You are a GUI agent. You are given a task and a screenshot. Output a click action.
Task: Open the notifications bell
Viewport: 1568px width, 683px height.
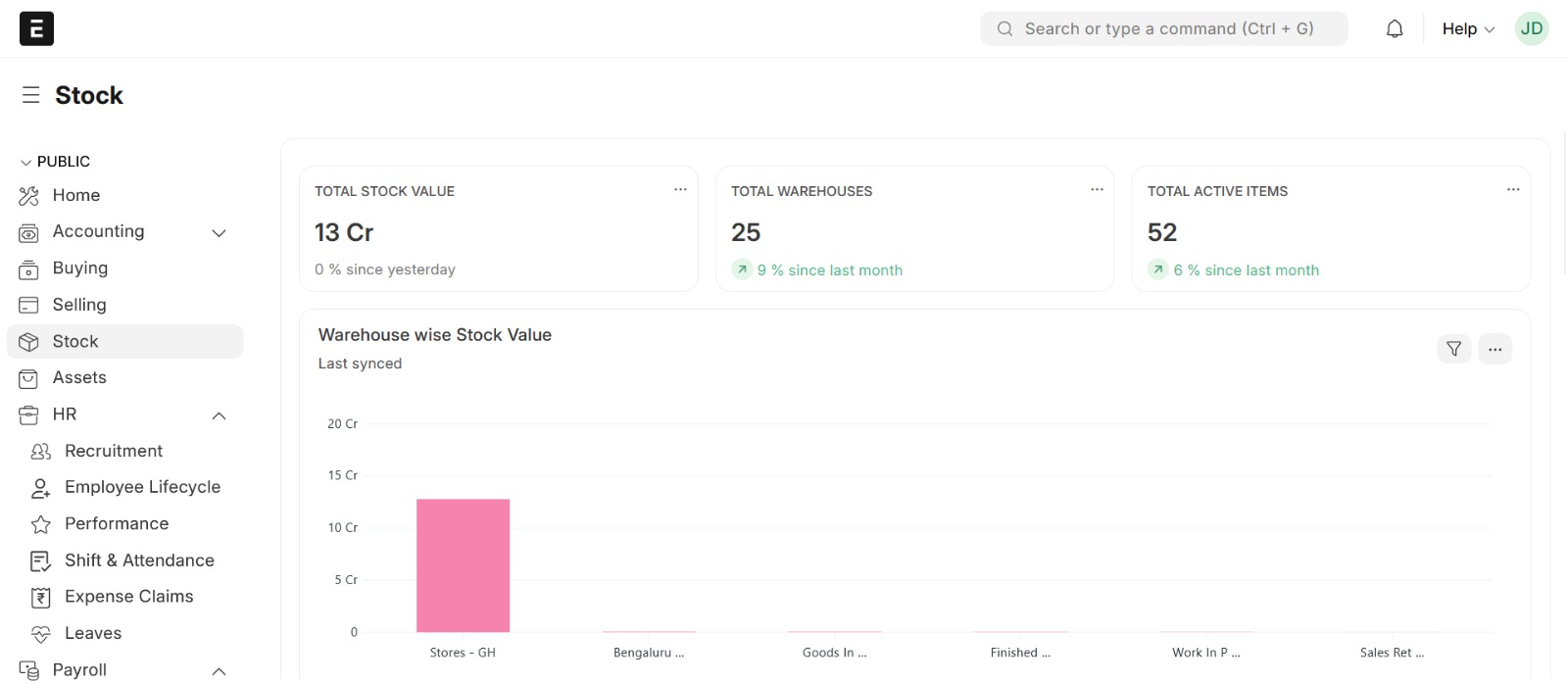click(x=1394, y=29)
